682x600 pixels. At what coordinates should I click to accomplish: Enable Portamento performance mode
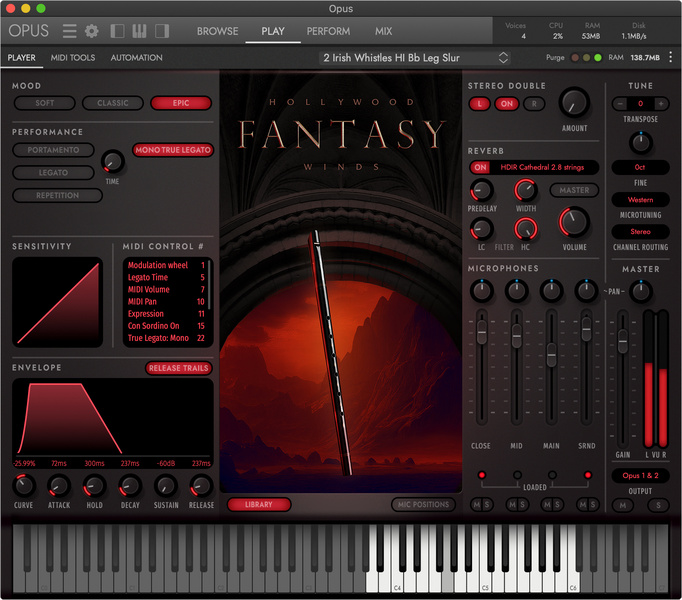53,150
